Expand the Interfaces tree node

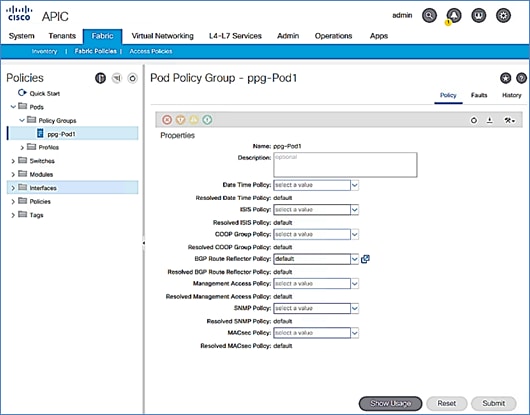coord(13,188)
